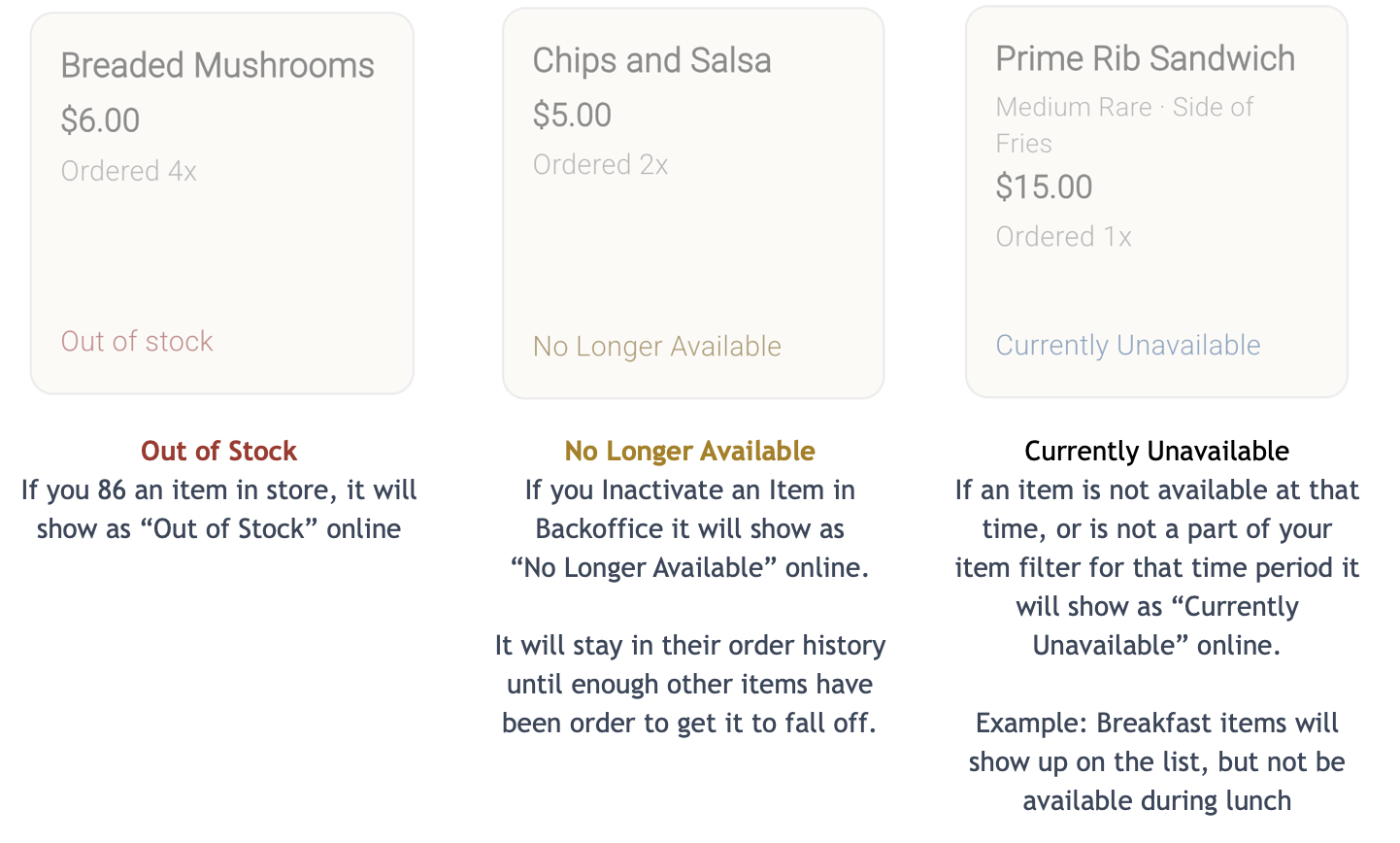Click the "If you 86 an item" description
1400x843 pixels.
click(x=218, y=509)
